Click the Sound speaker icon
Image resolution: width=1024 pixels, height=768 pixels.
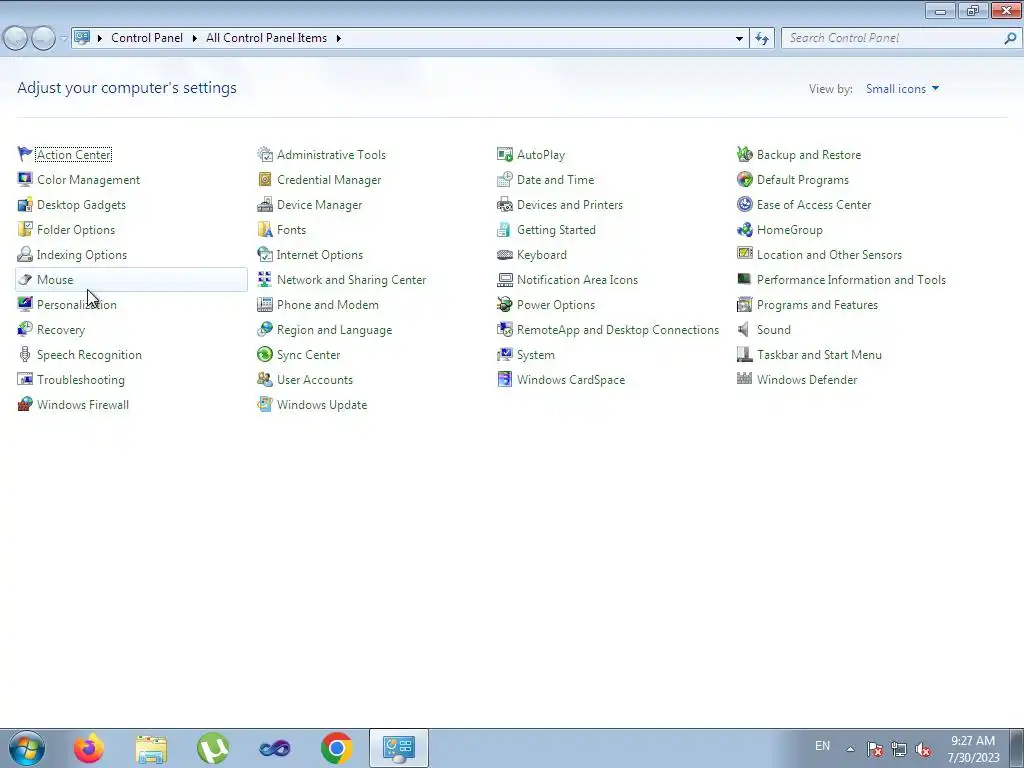coord(743,329)
